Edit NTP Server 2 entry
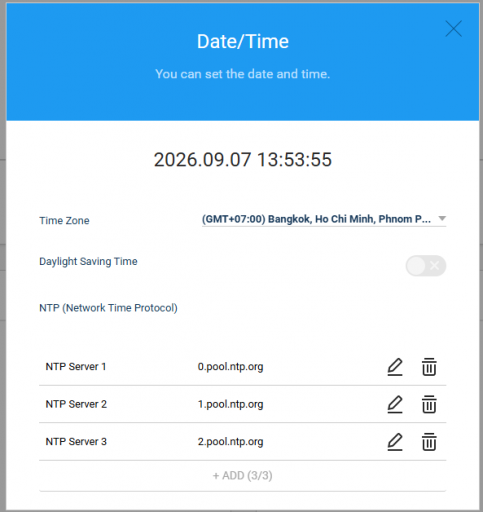 (x=395, y=404)
